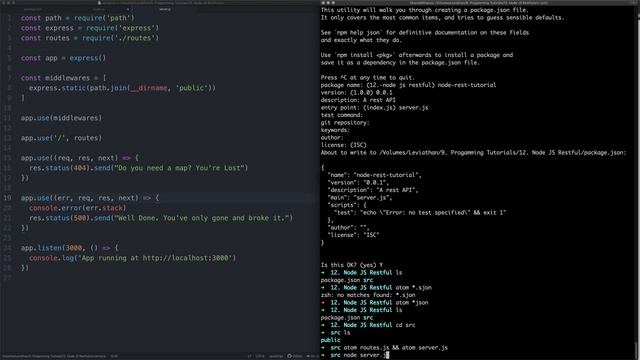Click line number 1 in the gutter
The width and height of the screenshot is (640, 360).
tap(9, 18)
